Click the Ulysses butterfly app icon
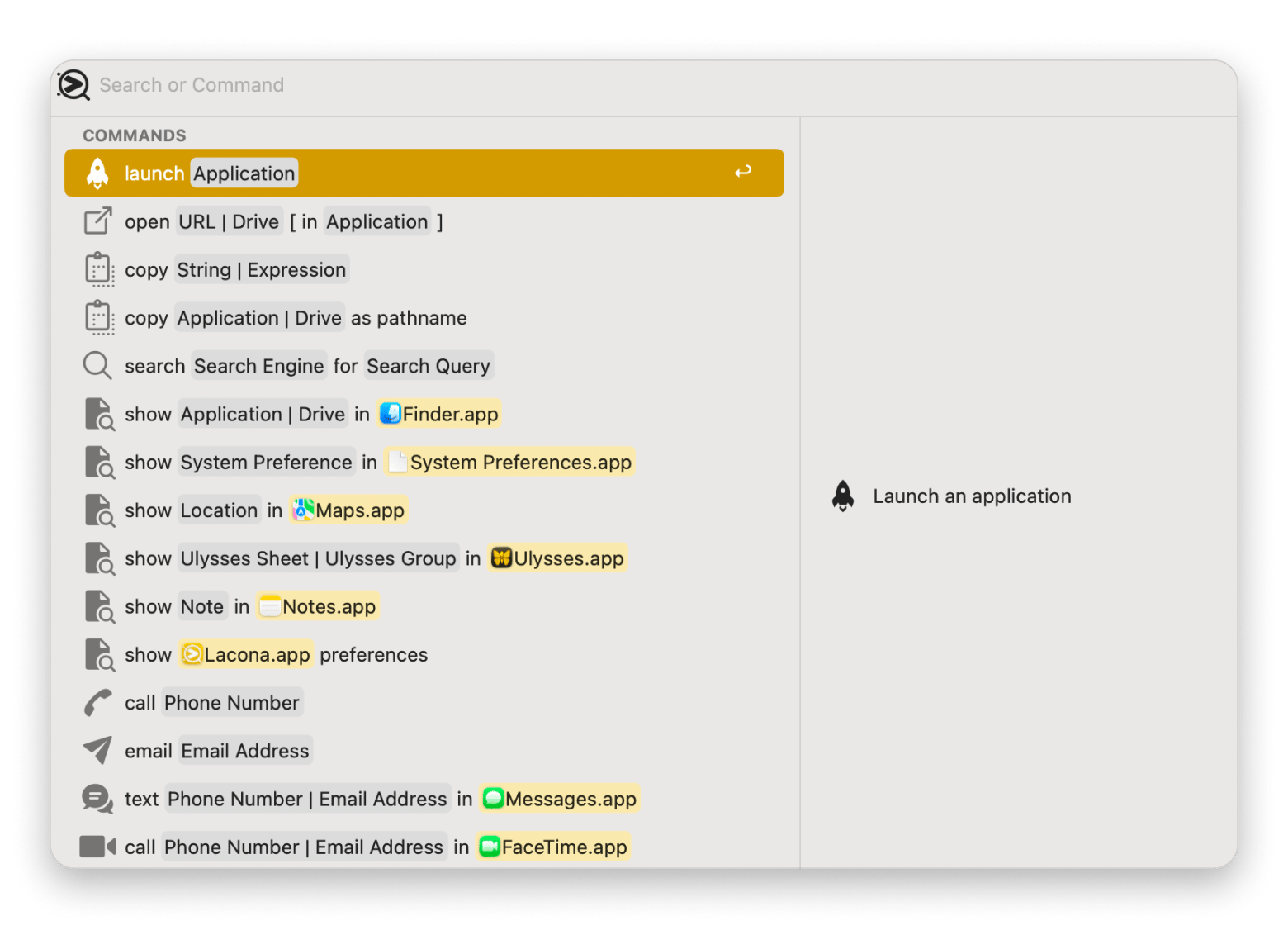The width and height of the screenshot is (1288, 935). [x=502, y=558]
